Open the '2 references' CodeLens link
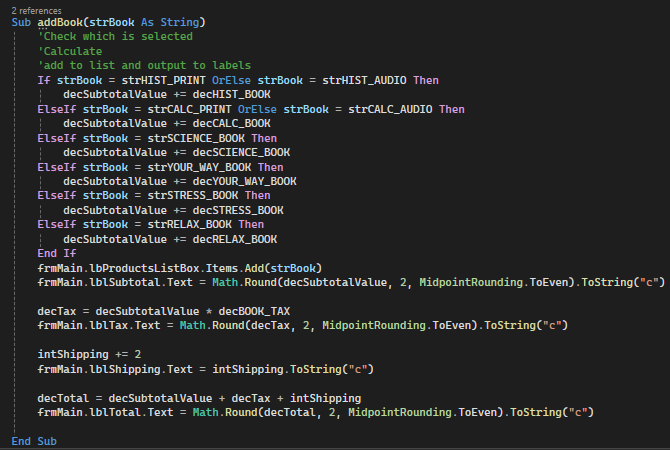 coord(36,11)
